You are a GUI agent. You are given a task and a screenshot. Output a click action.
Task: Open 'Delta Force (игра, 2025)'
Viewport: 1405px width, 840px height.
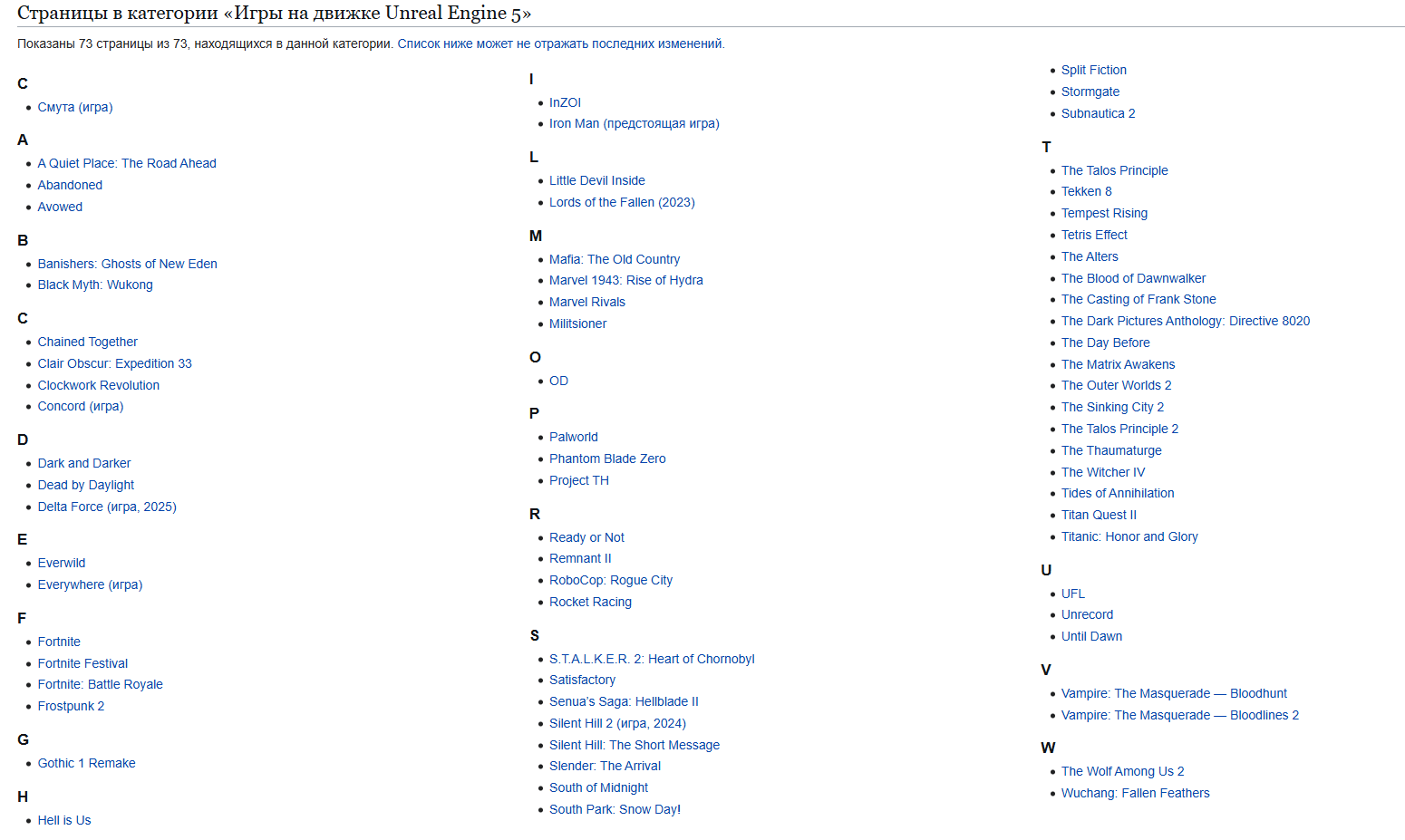coord(107,507)
